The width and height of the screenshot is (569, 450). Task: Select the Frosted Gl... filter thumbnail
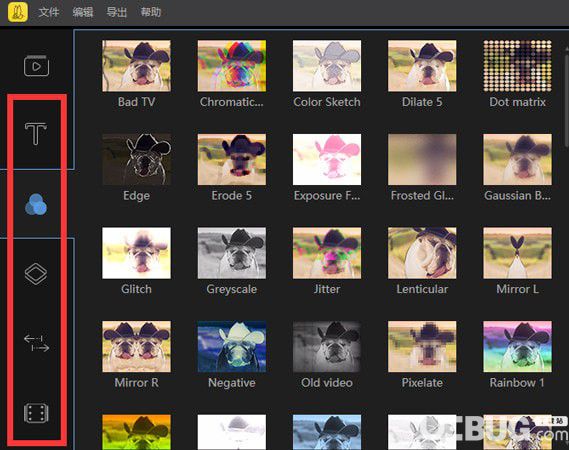click(x=422, y=159)
